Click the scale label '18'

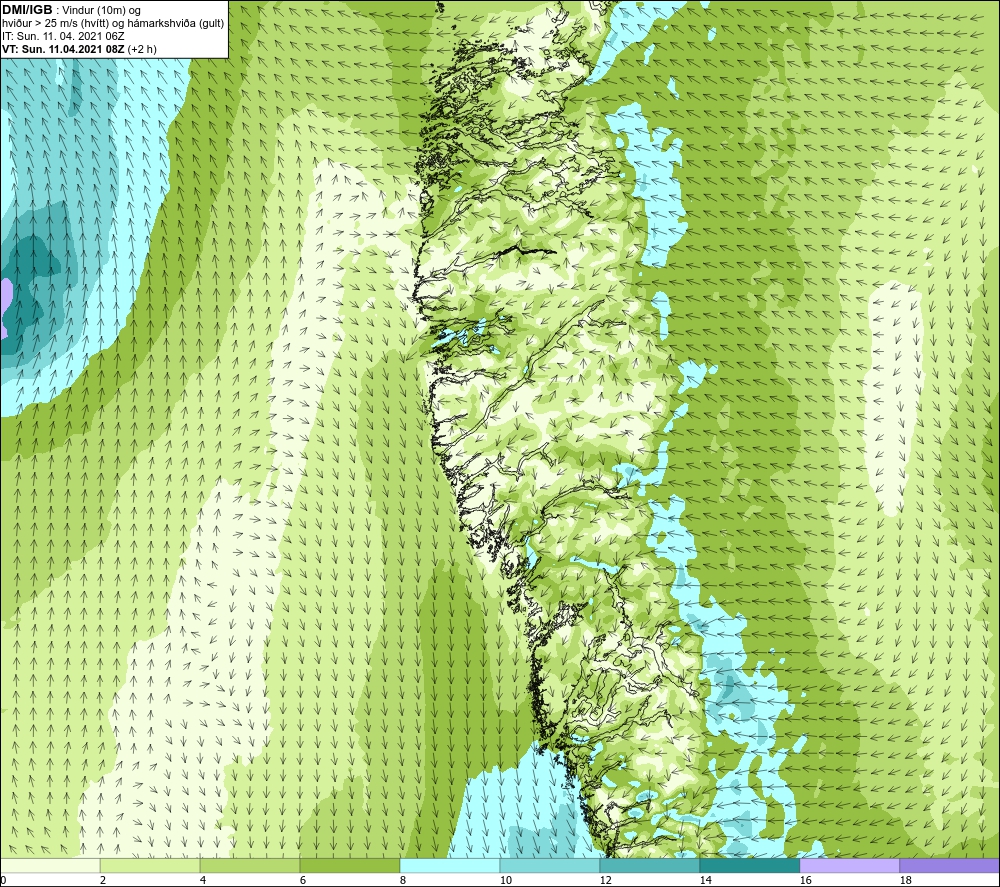click(906, 881)
